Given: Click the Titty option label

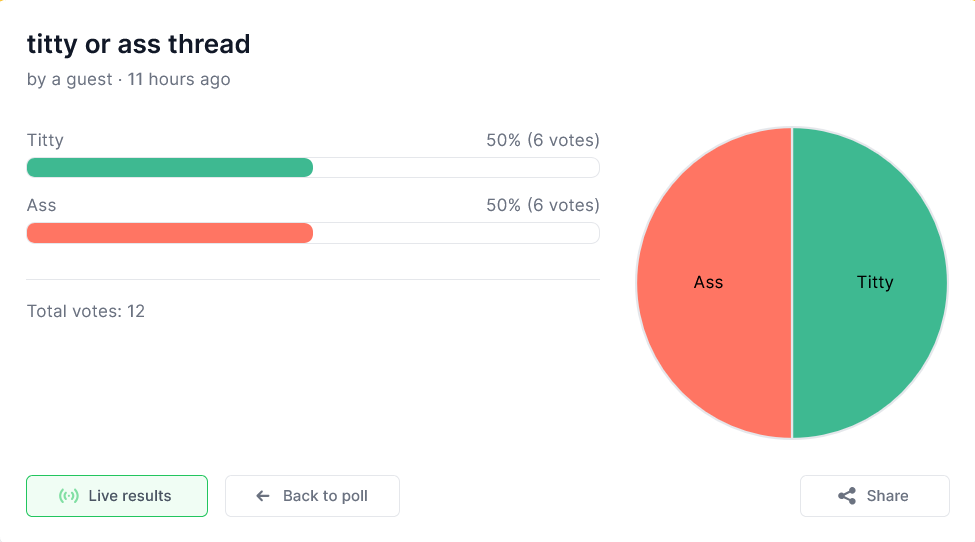Looking at the screenshot, I should (x=45, y=140).
